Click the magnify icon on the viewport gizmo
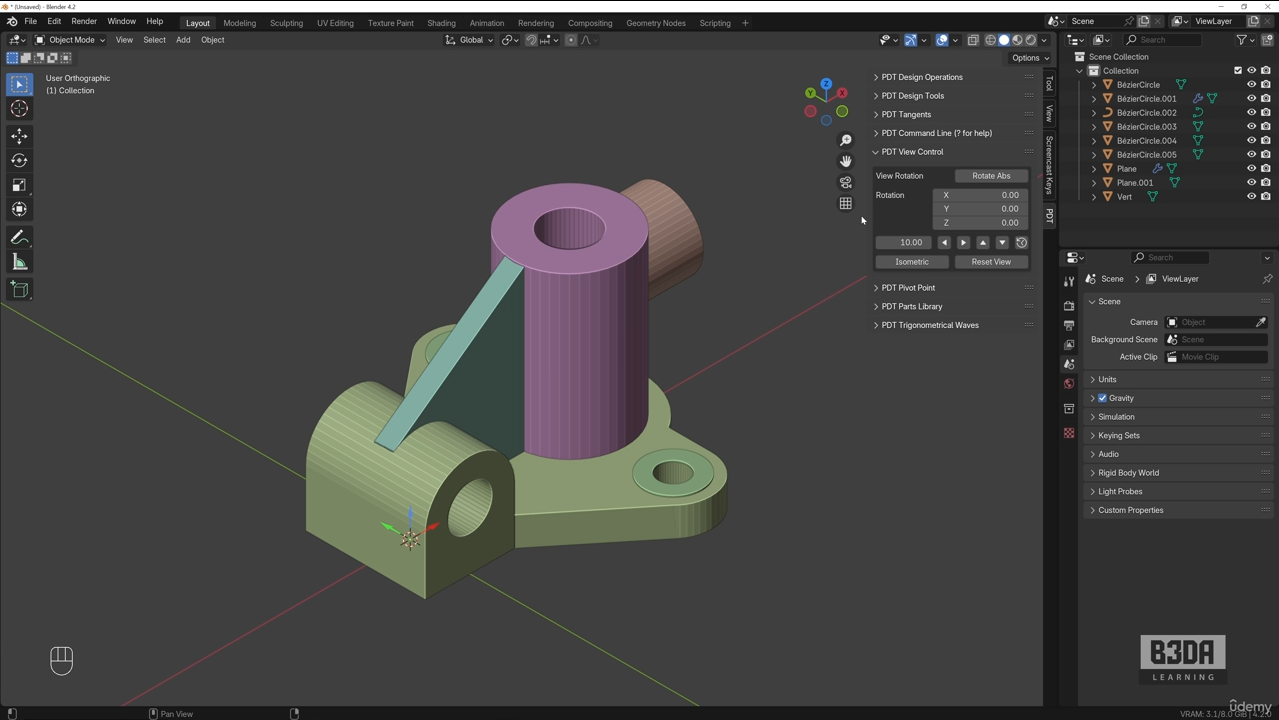Viewport: 1279px width, 720px height. (845, 139)
